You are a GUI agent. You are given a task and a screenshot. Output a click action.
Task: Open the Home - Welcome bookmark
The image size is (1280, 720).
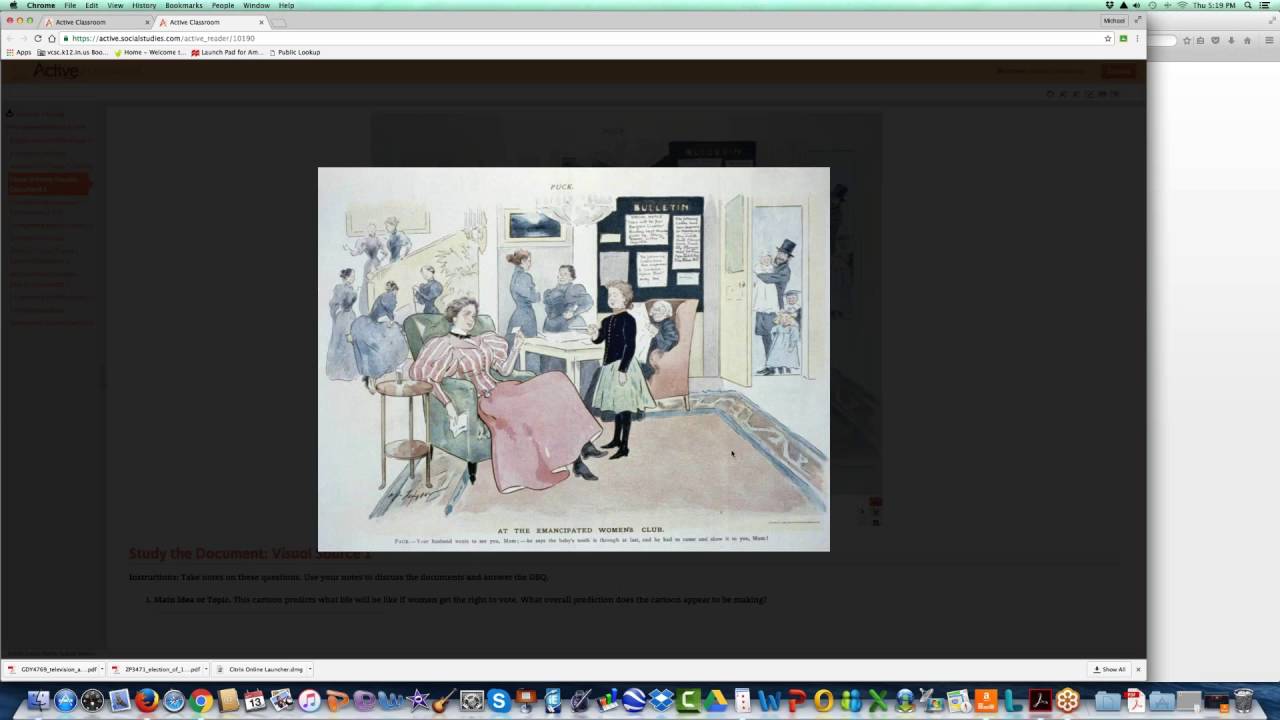click(150, 52)
